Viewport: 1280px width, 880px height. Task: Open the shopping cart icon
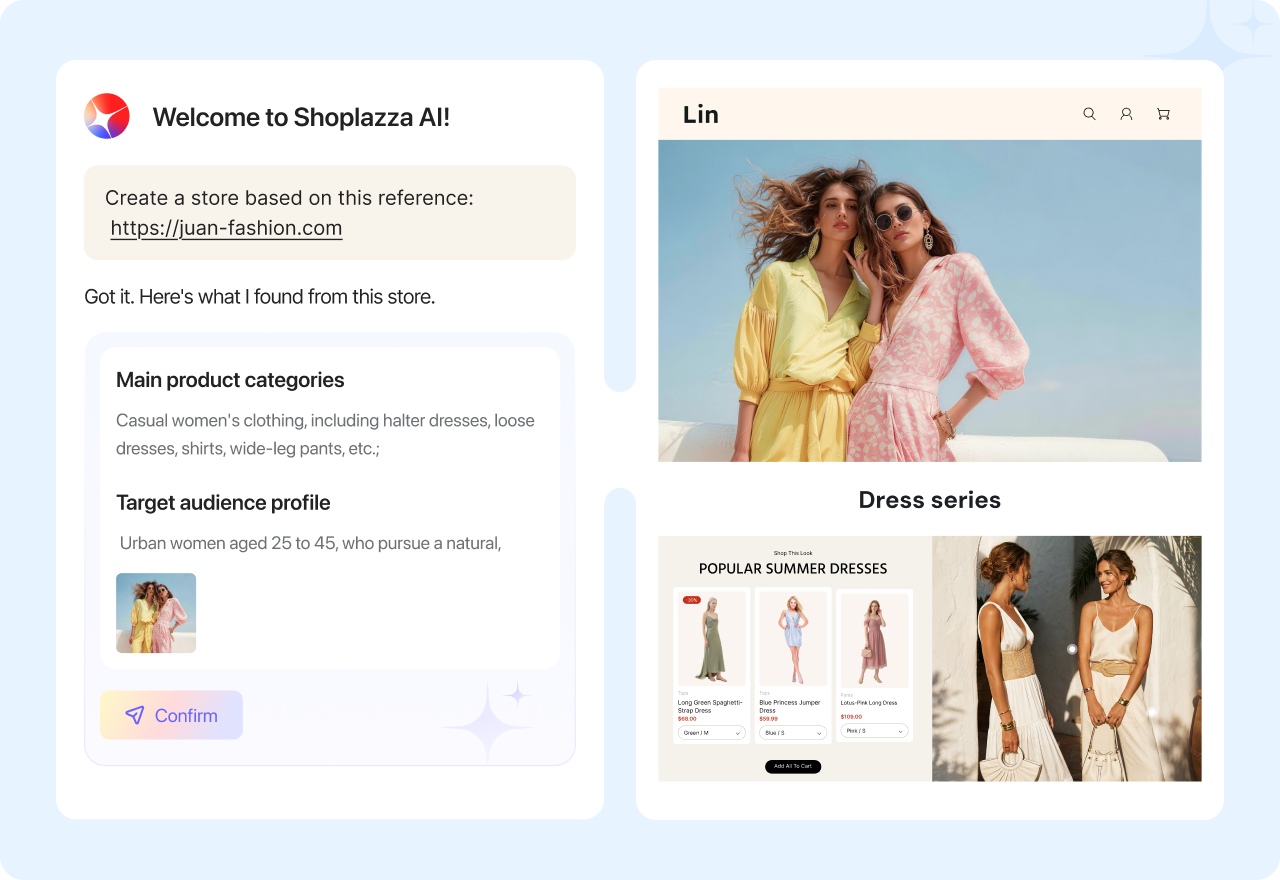pos(1163,114)
